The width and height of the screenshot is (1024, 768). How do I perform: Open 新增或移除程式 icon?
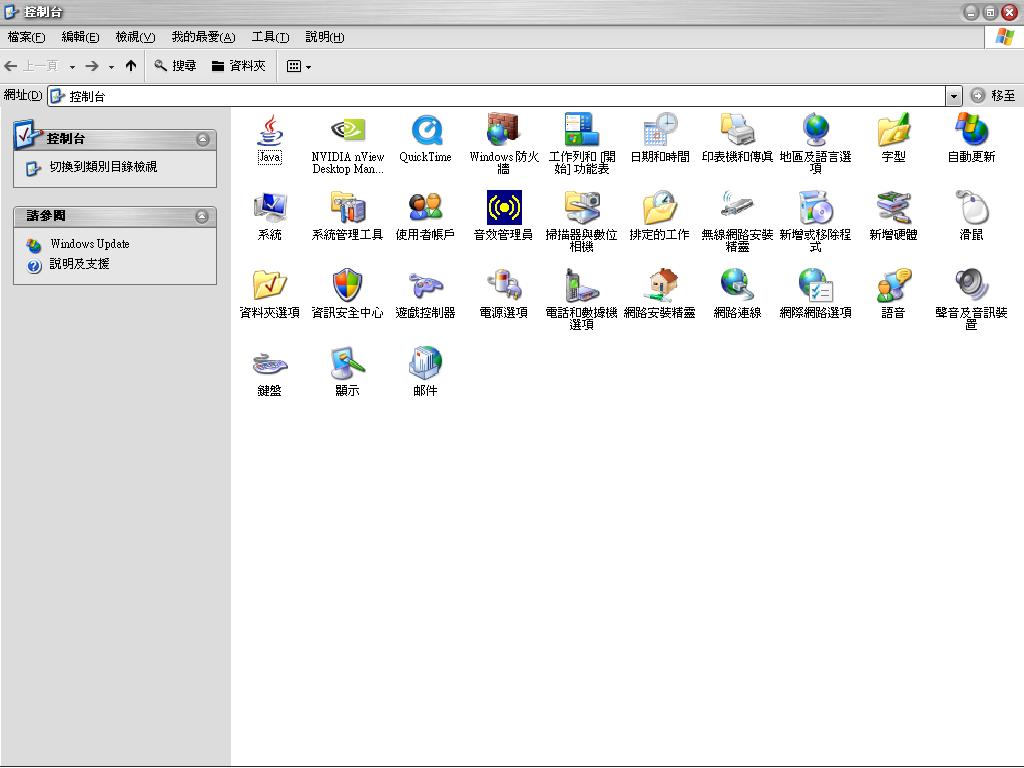pyautogui.click(x=815, y=209)
